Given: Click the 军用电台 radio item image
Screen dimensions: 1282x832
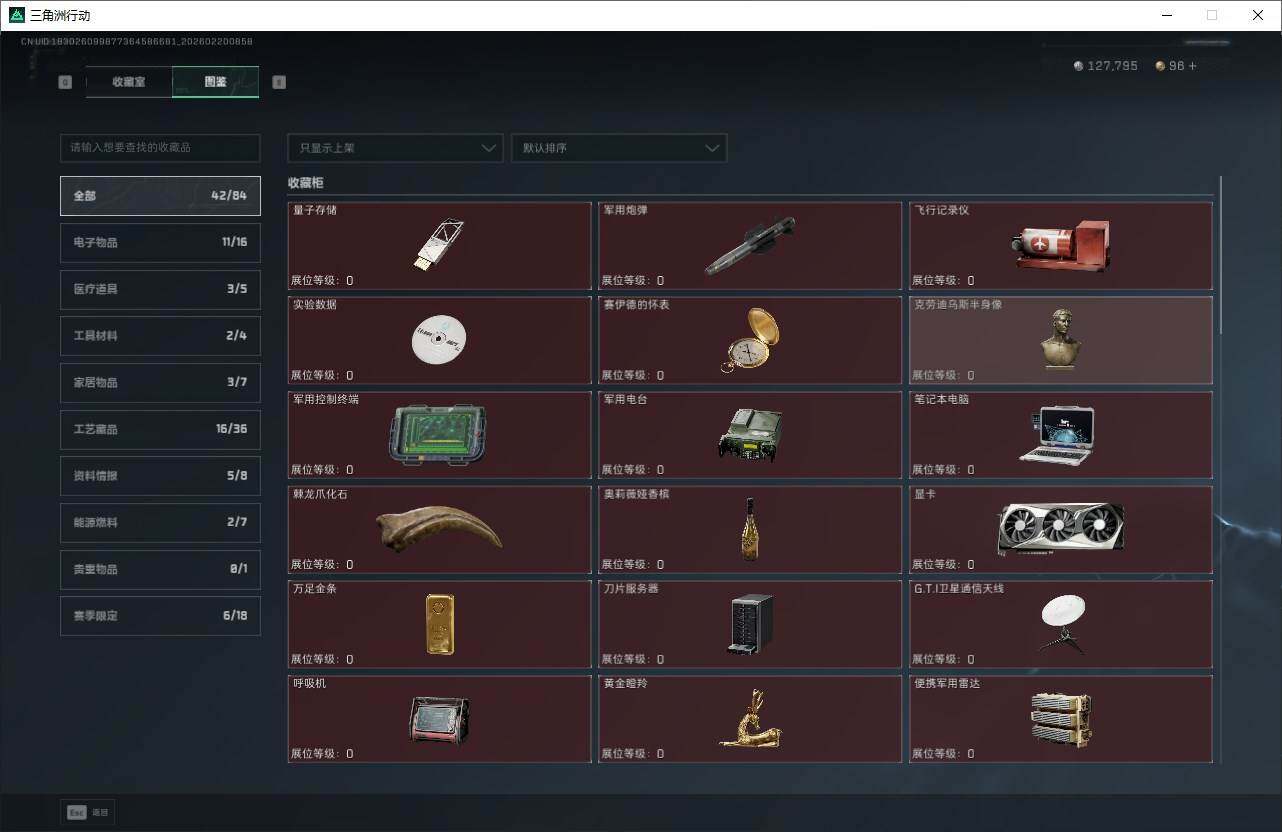Looking at the screenshot, I should pyautogui.click(x=750, y=435).
